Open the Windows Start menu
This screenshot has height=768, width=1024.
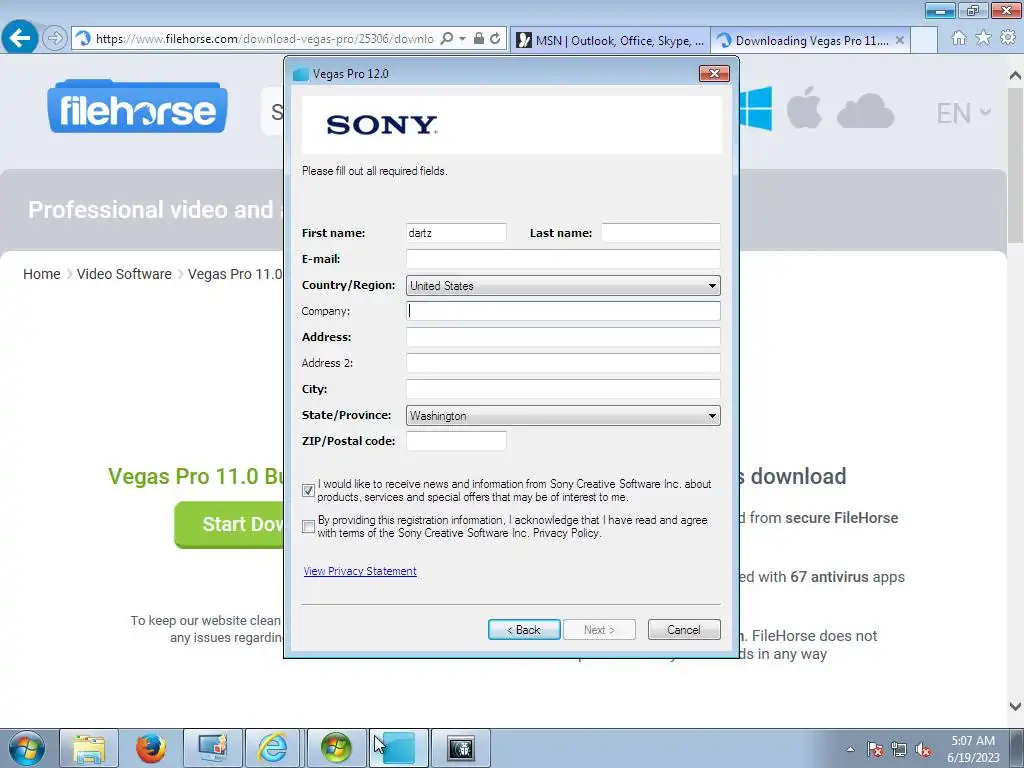click(27, 748)
